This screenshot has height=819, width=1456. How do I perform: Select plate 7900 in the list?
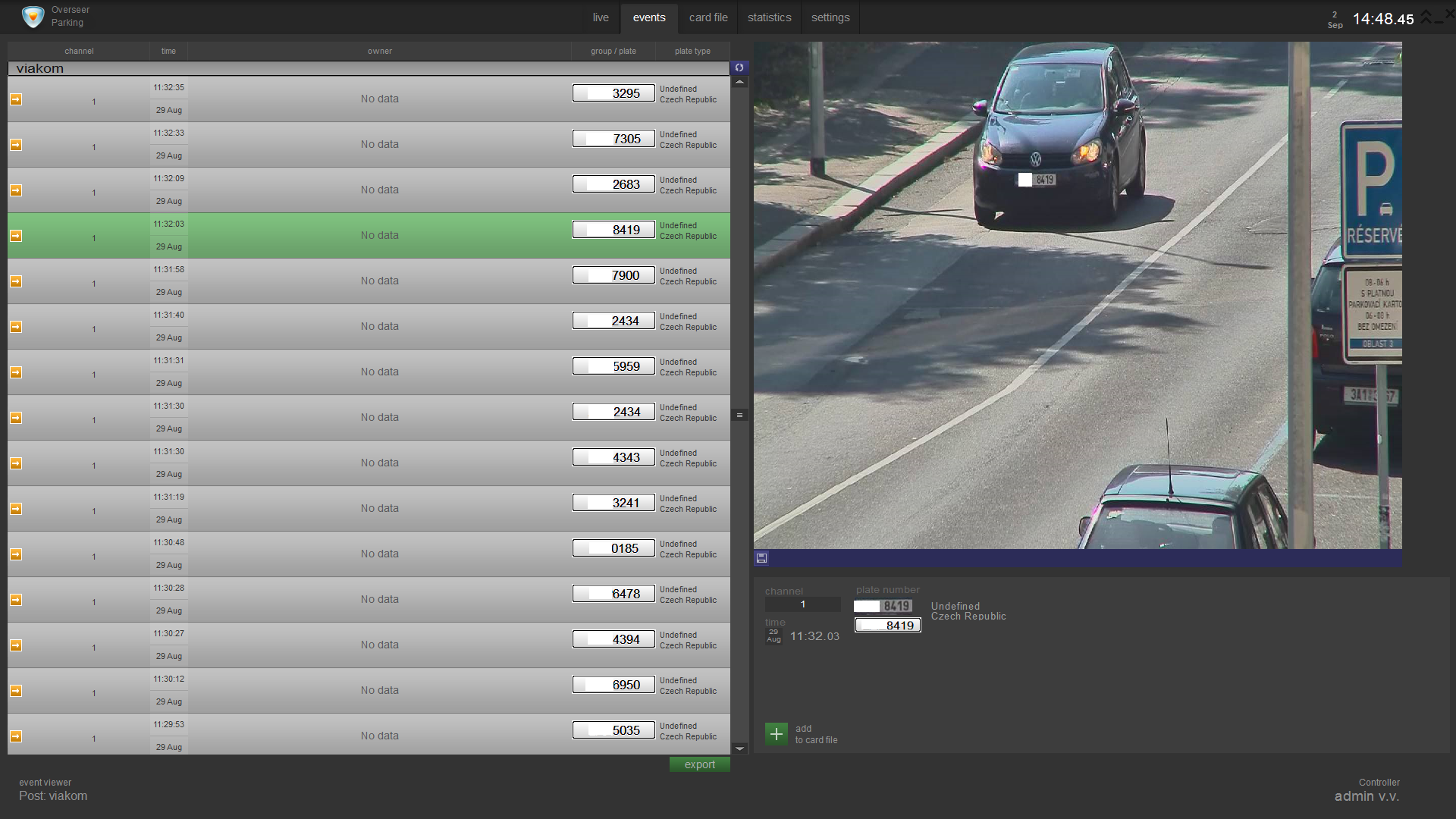[613, 275]
